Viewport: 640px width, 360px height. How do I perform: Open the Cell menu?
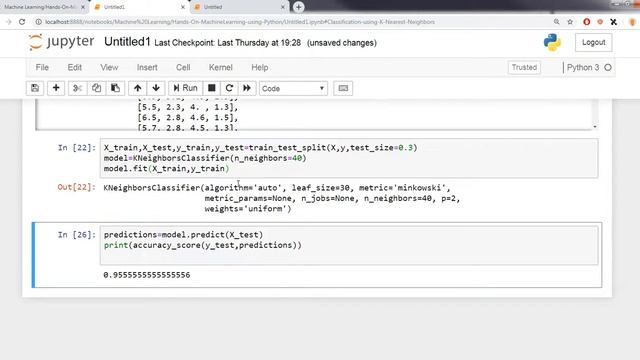[x=183, y=67]
